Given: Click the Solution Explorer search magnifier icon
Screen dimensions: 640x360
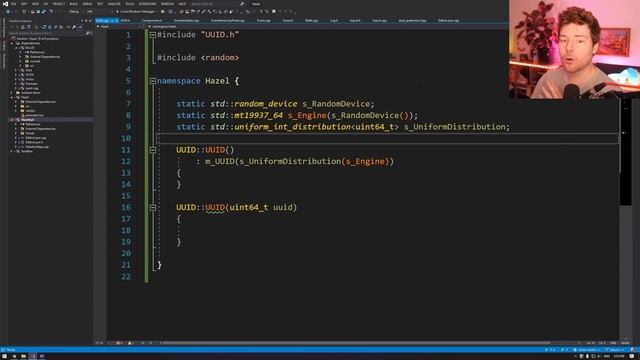Looking at the screenshot, I should pyautogui.click(x=87, y=33).
